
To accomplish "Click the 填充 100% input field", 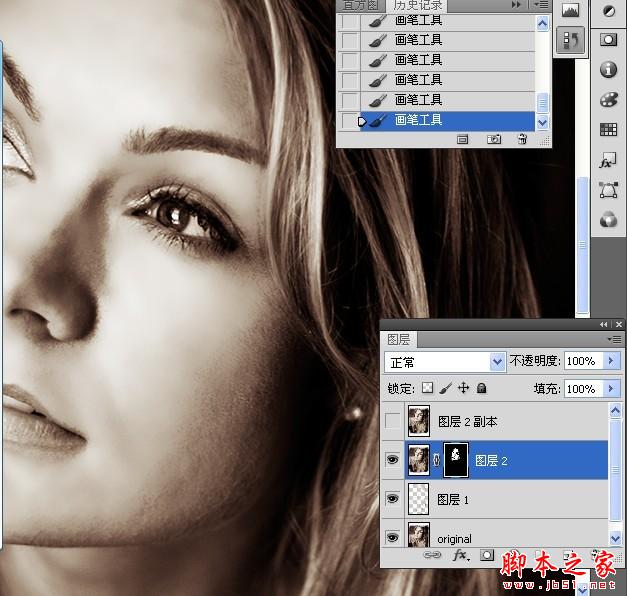I will pos(583,389).
